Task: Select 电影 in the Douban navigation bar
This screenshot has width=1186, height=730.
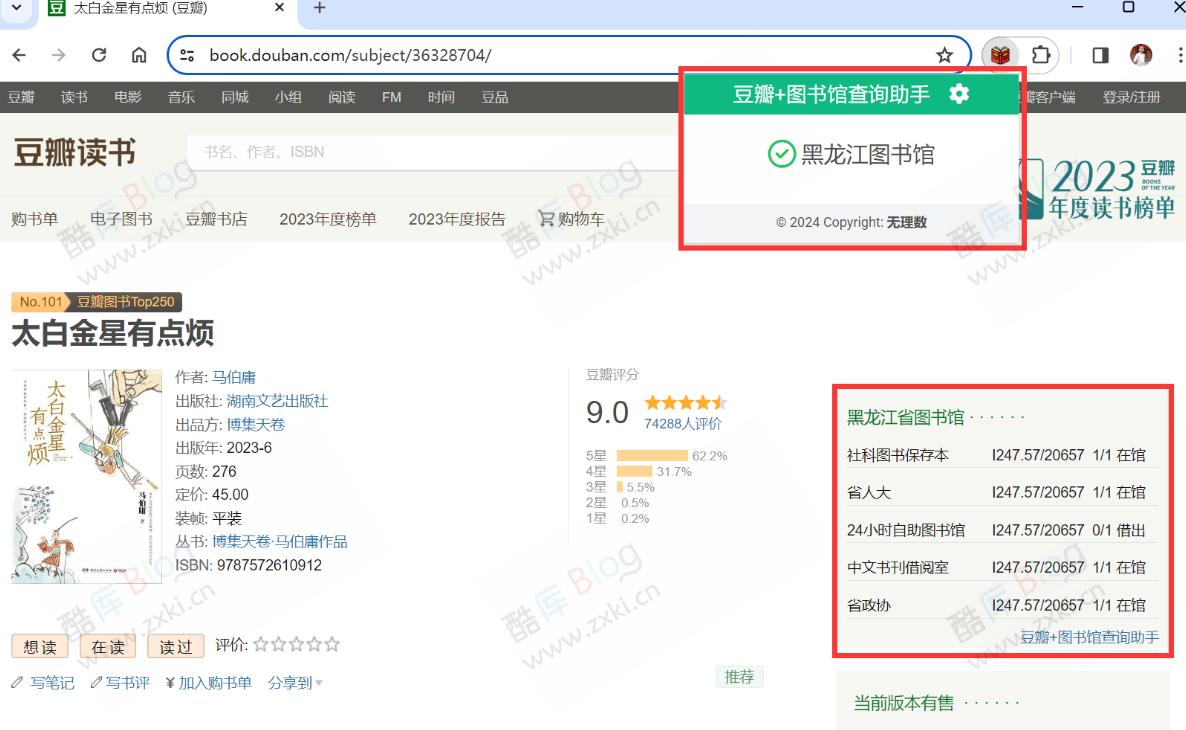Action: point(127,97)
